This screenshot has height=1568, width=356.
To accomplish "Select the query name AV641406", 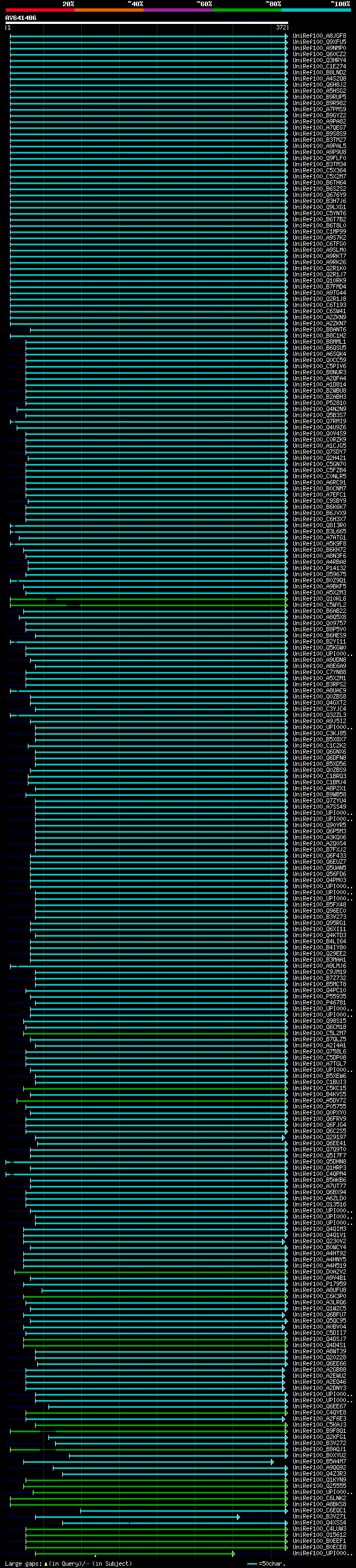I will point(21,18).
